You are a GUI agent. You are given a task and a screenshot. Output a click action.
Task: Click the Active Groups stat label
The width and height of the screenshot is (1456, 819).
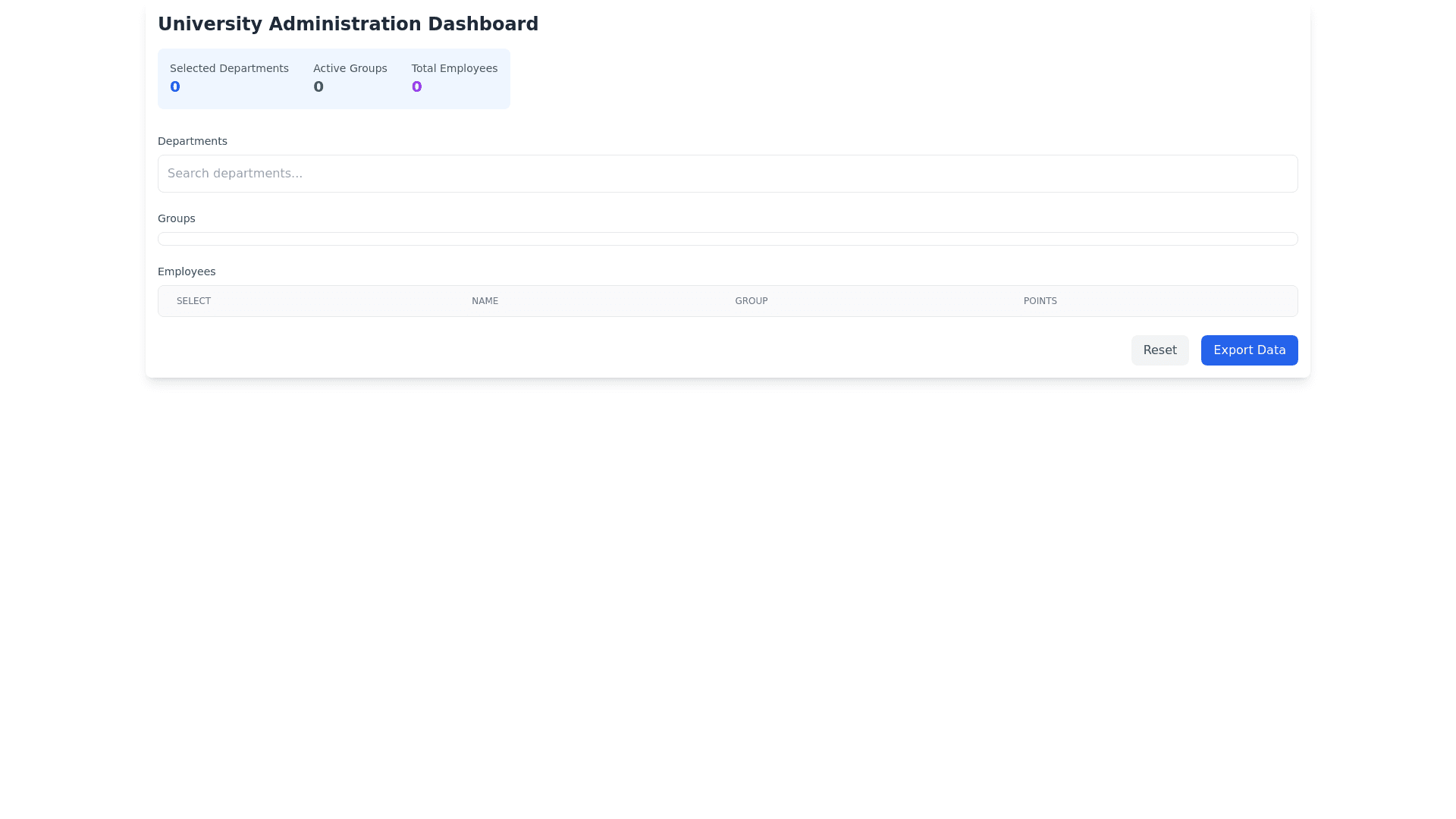tap(350, 68)
